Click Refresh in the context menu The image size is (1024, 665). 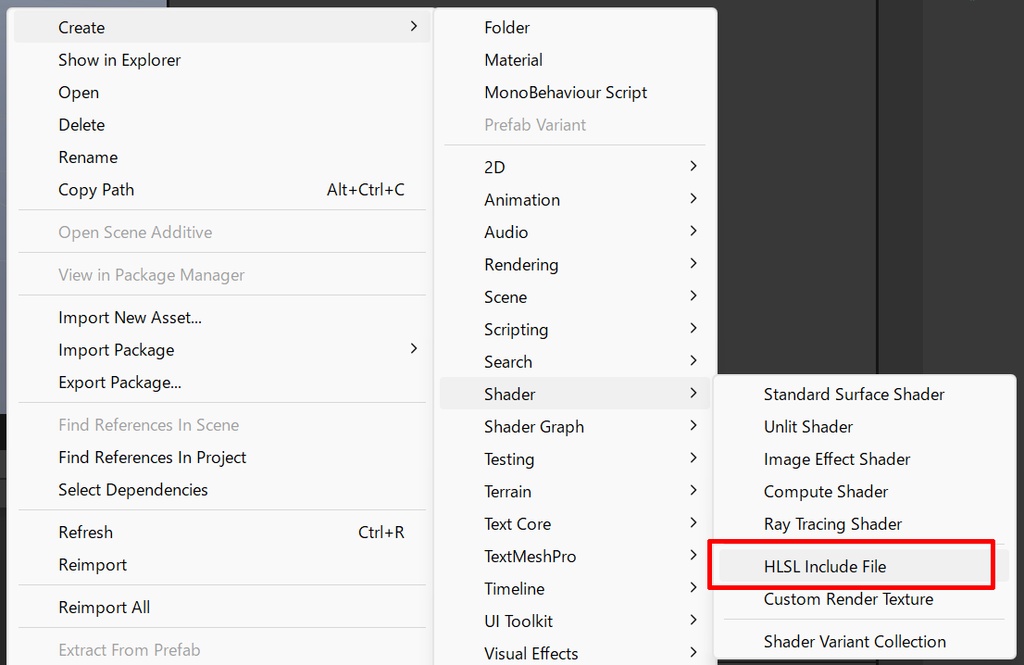pos(86,532)
